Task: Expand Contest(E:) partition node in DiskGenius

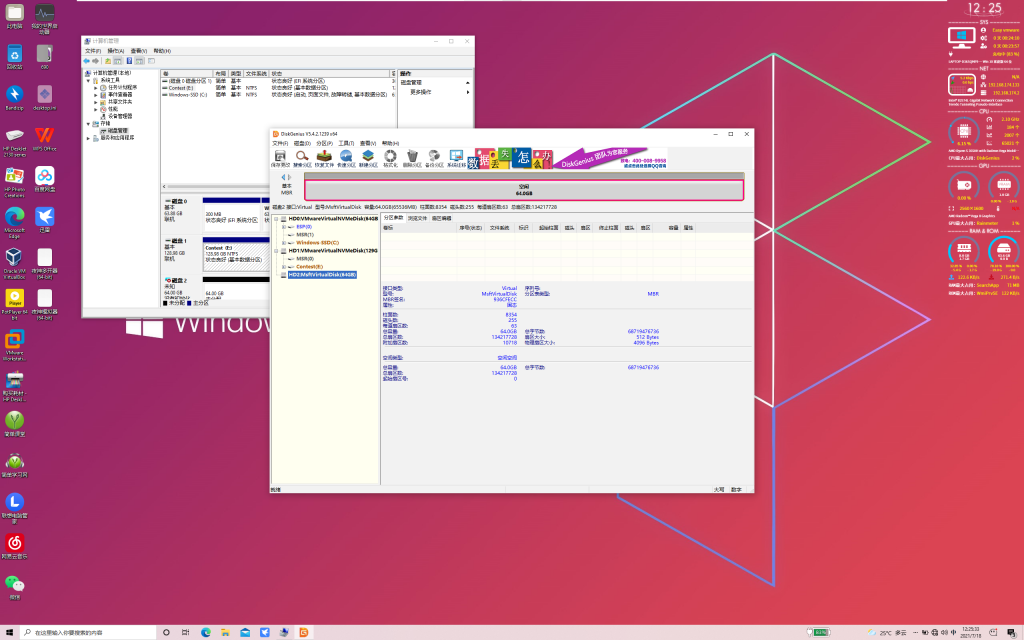Action: click(x=284, y=266)
